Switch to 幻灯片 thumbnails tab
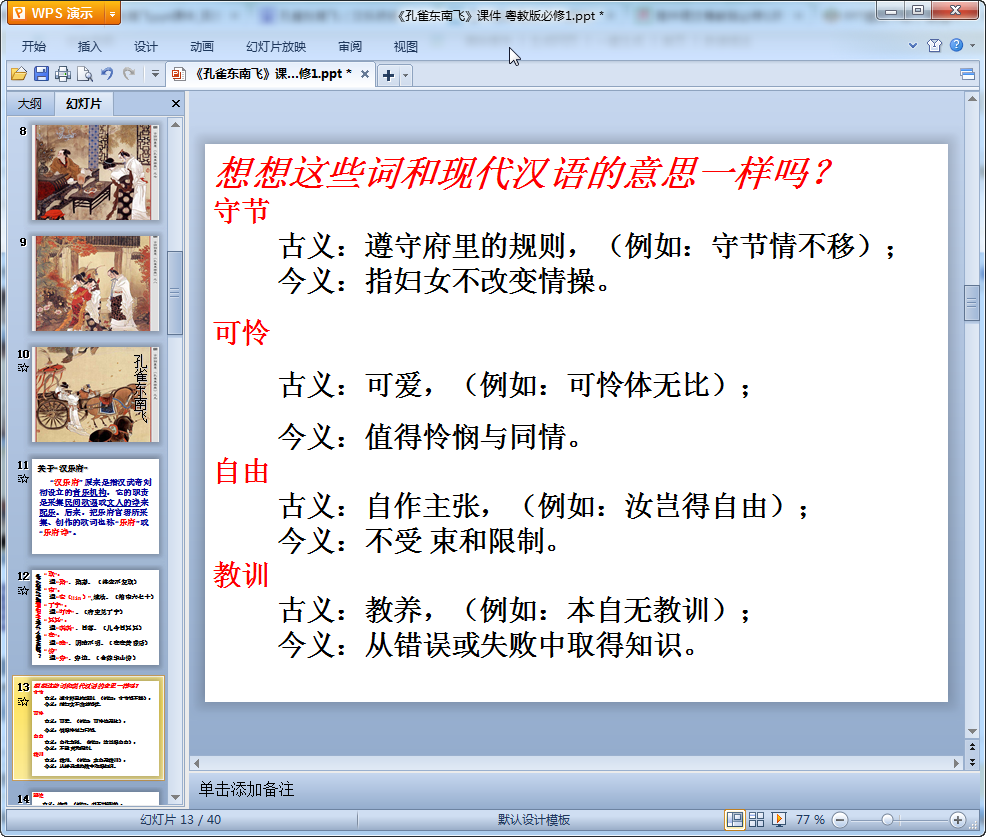 pos(84,104)
